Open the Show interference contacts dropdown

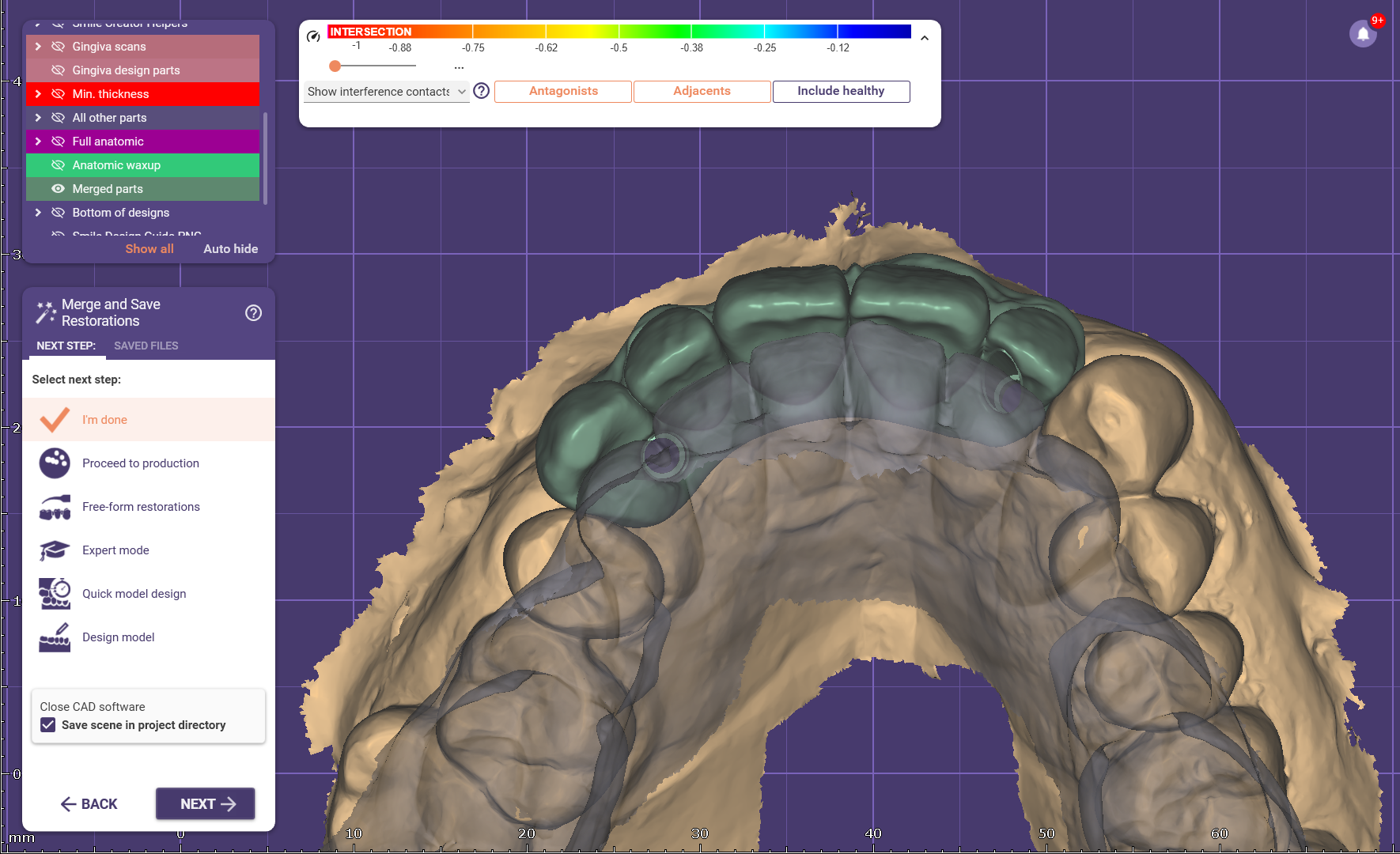386,92
